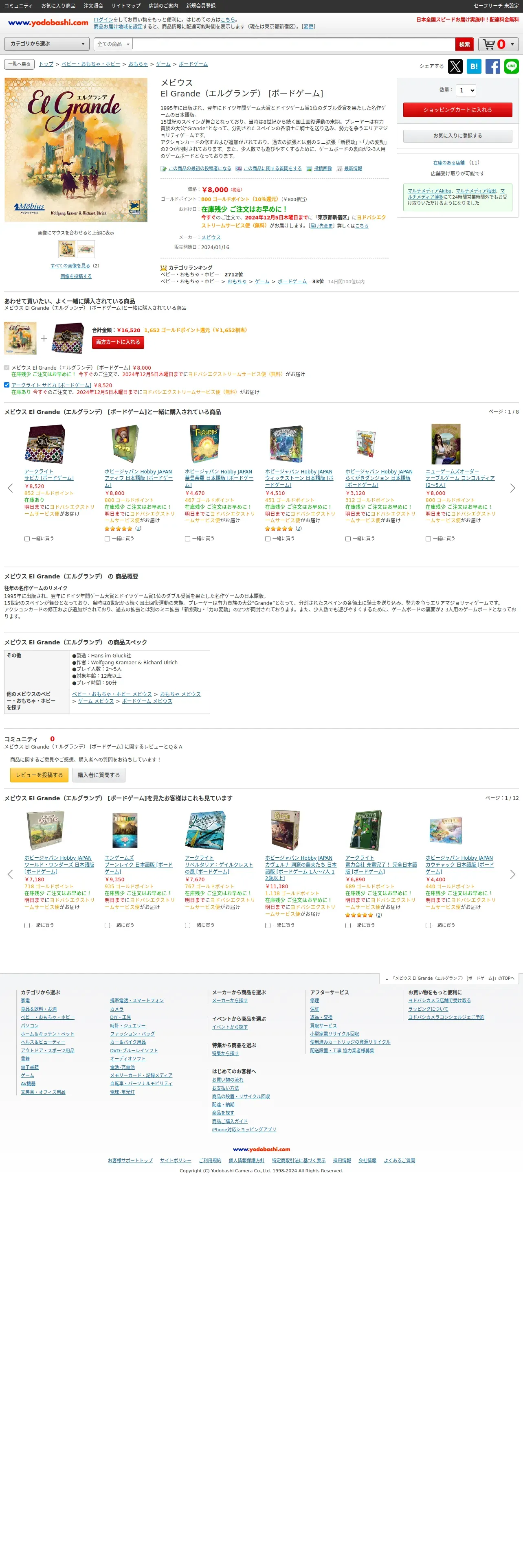This screenshot has height=1568, width=523.
Task: Check 一緒に買う under コンコルディア
Action: click(x=429, y=539)
